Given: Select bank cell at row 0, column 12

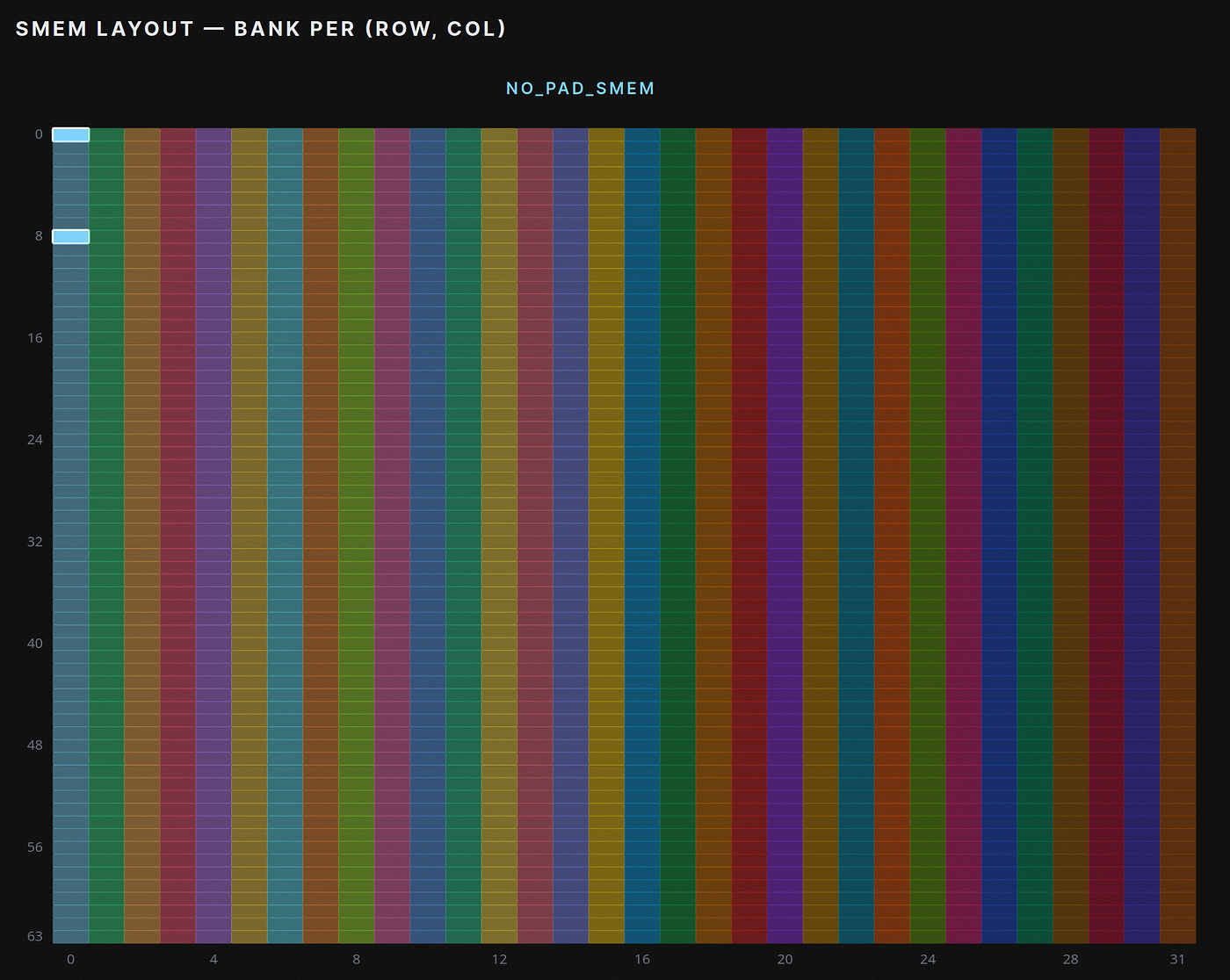Looking at the screenshot, I should pyautogui.click(x=499, y=134).
